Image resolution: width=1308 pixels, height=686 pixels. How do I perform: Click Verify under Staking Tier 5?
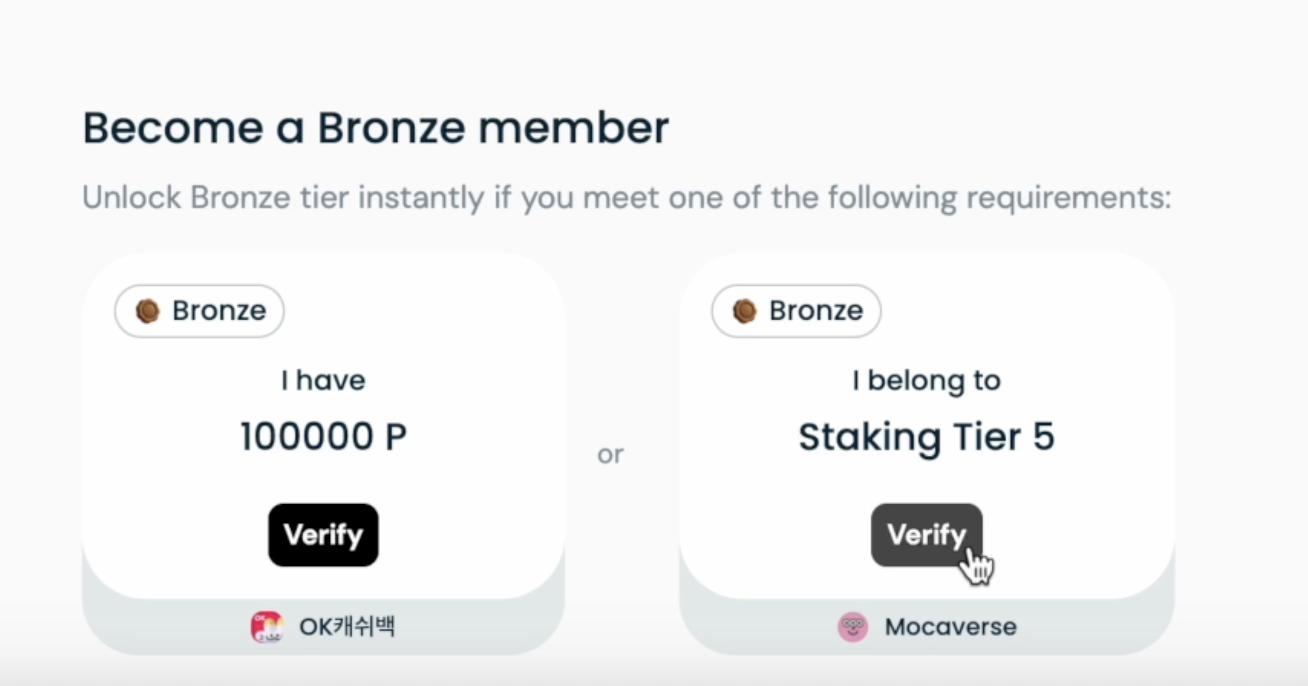(926, 535)
